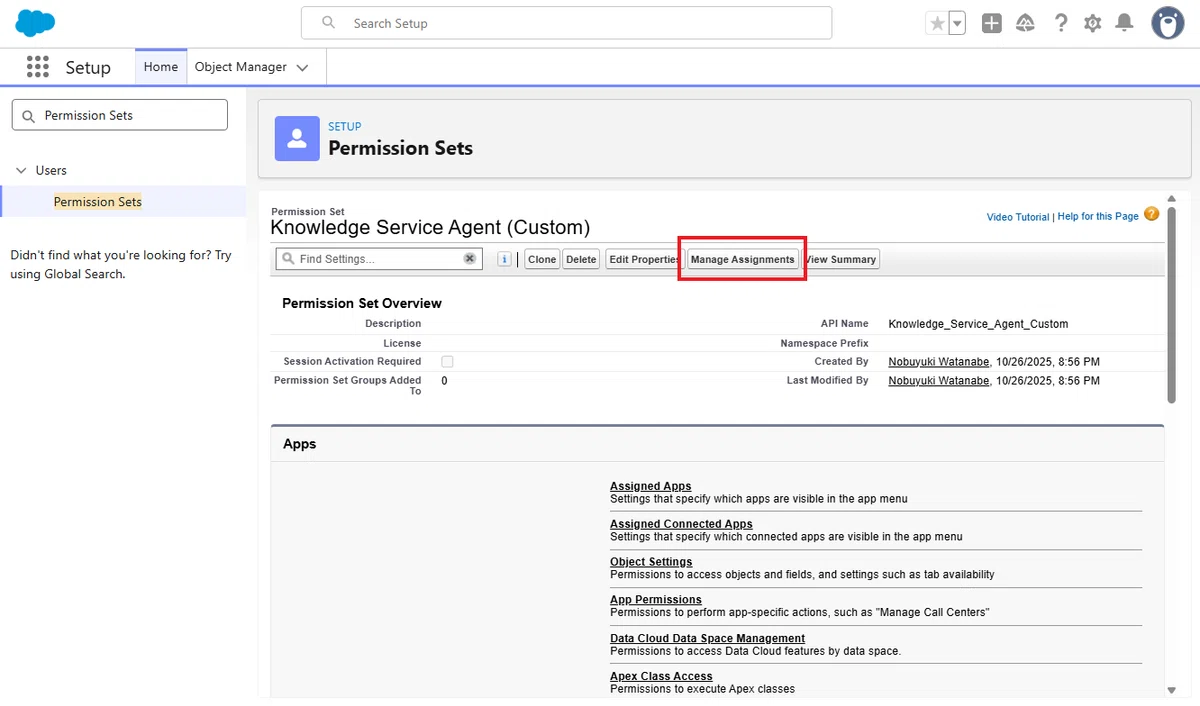Click the Salesforce cloud logo
1200x706 pixels.
click(35, 22)
